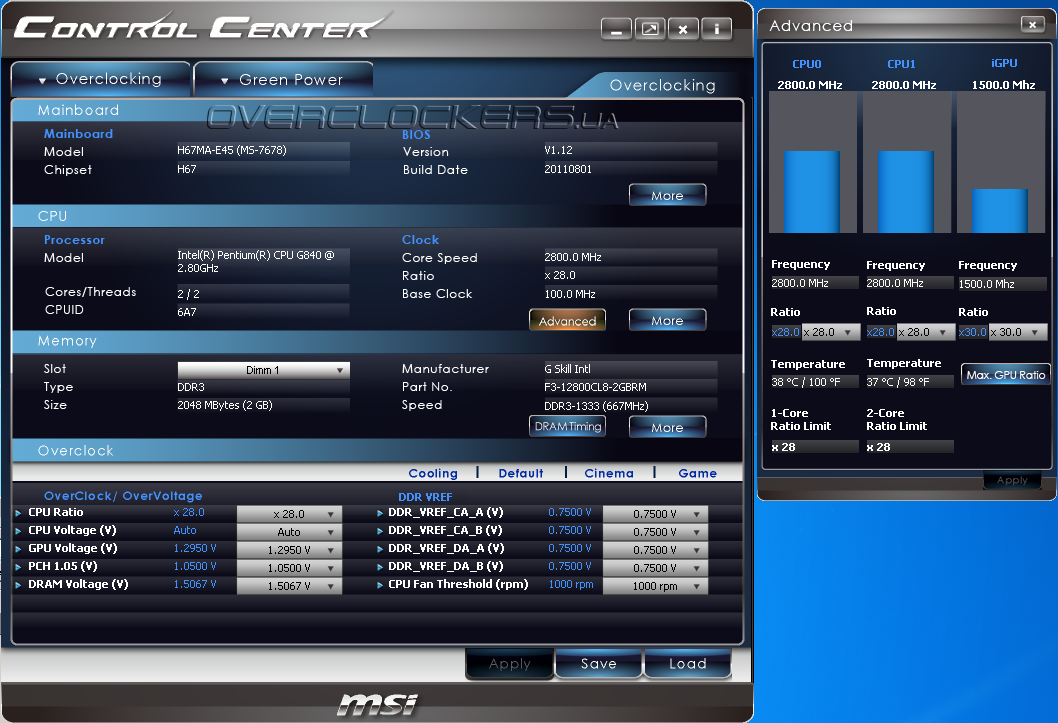Image resolution: width=1058 pixels, height=723 pixels.
Task: Click the 1-Core Ratio Limit x 28 field
Action: click(814, 446)
